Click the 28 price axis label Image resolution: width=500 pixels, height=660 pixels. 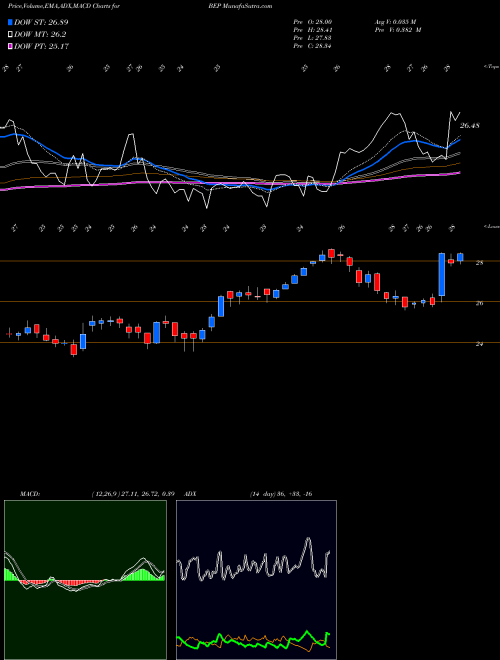tap(479, 263)
